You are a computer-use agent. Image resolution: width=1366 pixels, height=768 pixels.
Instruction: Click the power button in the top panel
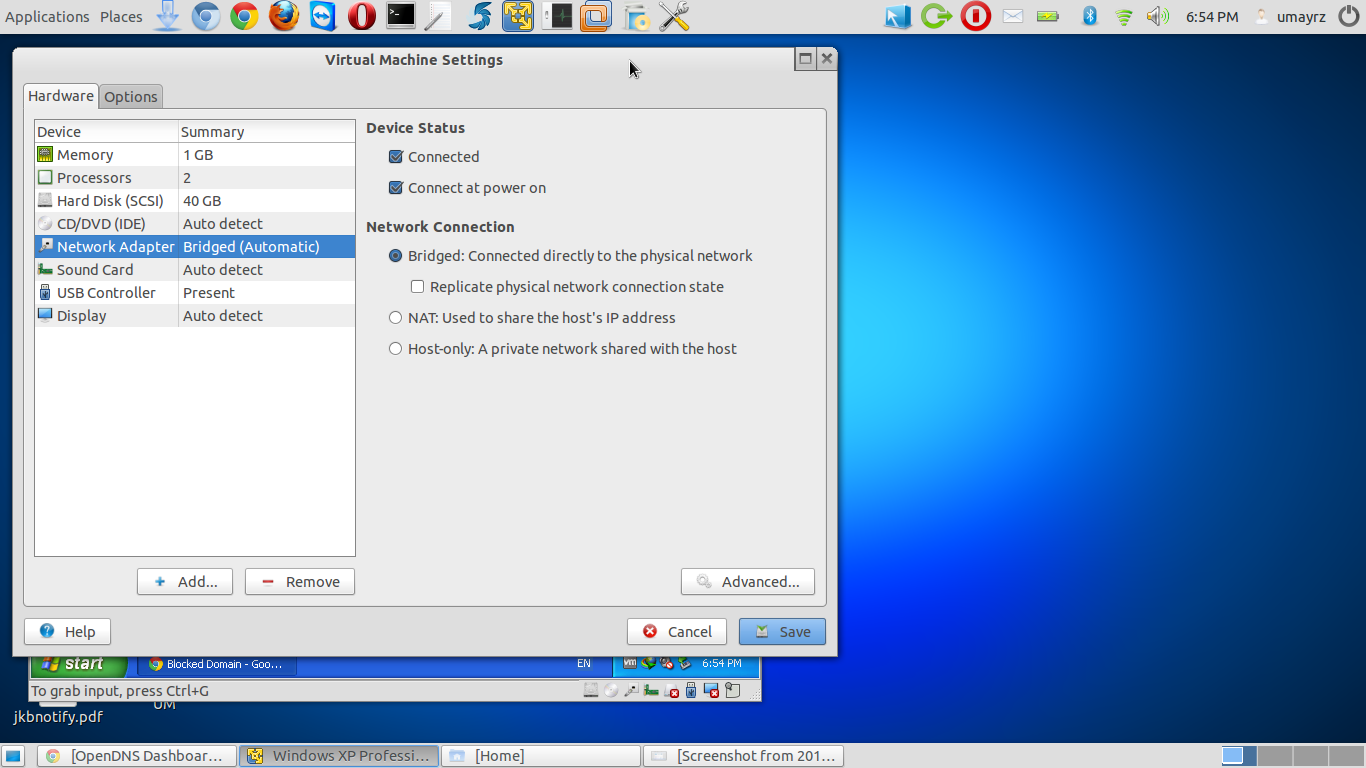point(1348,16)
